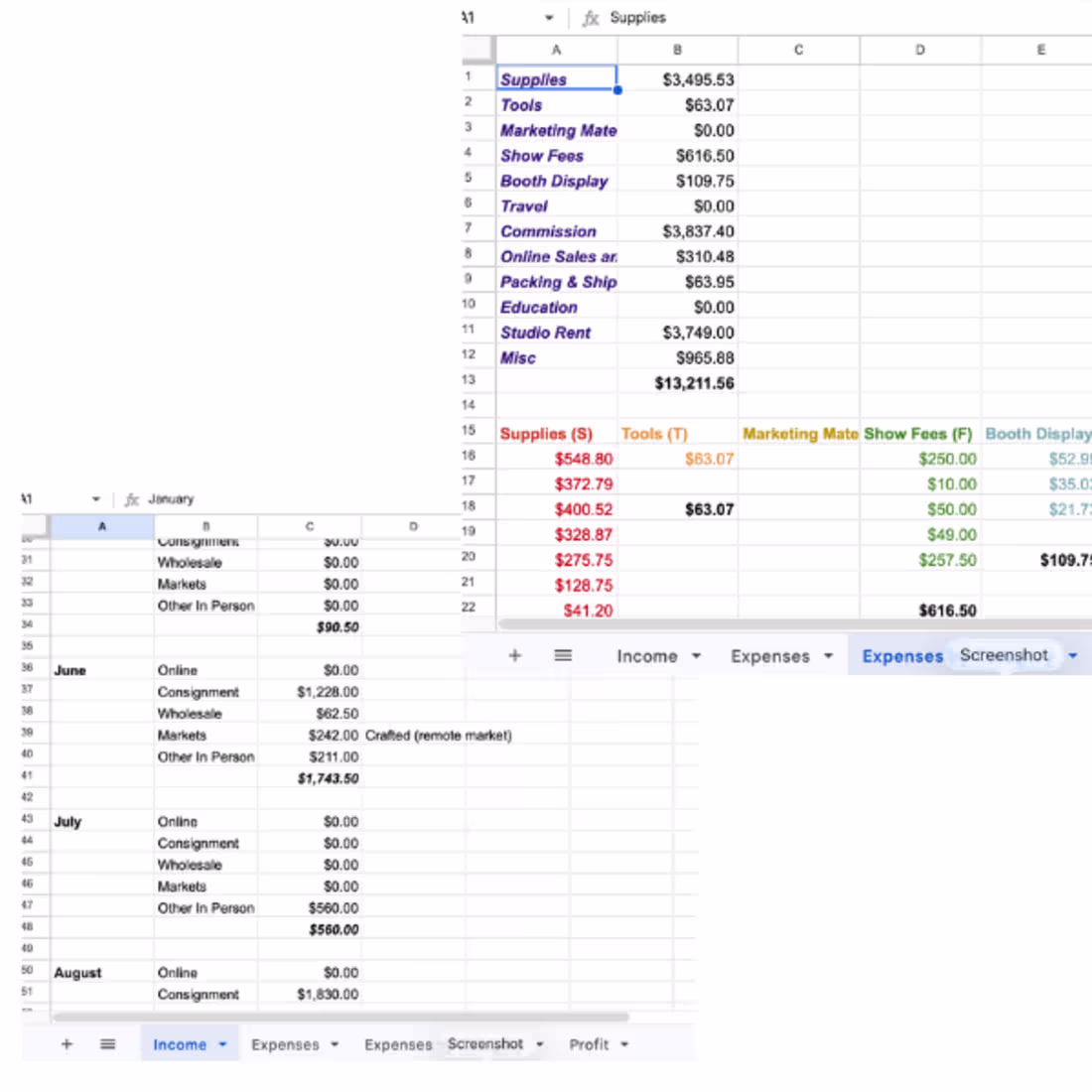Select the Studio Rent cell

click(546, 333)
